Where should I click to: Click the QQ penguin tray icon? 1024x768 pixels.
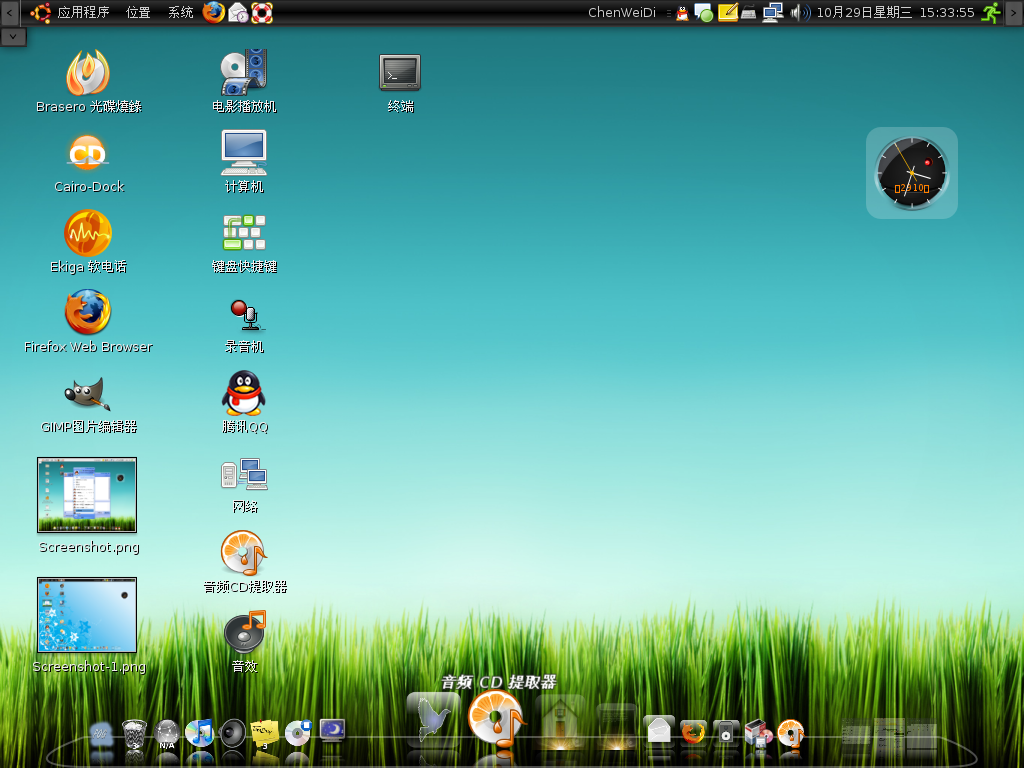[x=682, y=12]
